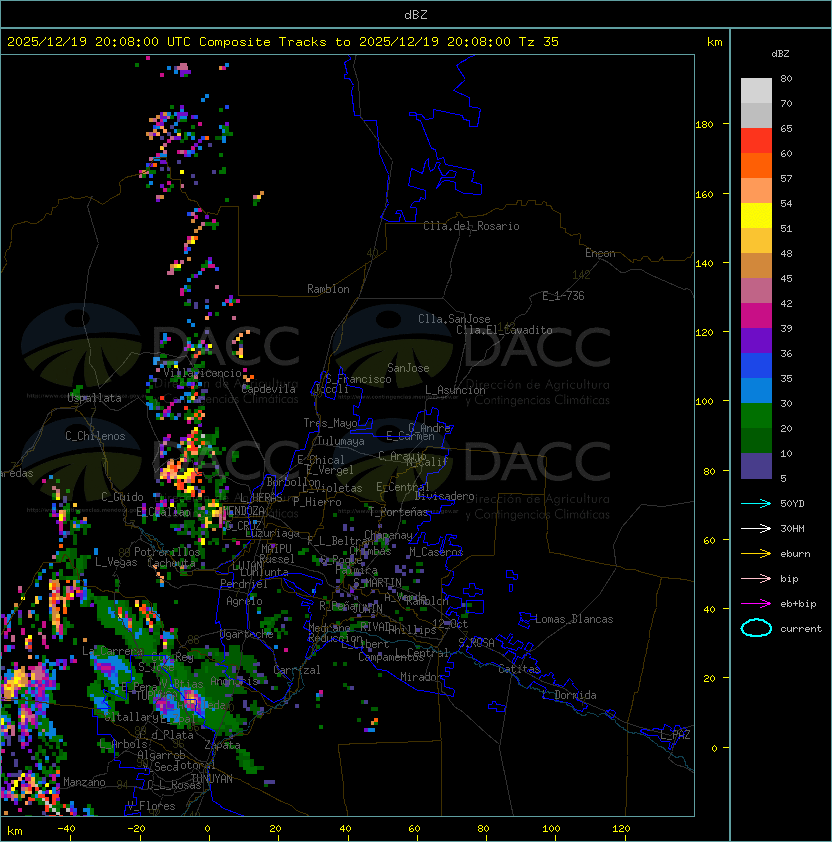The width and height of the screenshot is (832, 842).
Task: Click the 'current' legend label text
Action: 801,629
